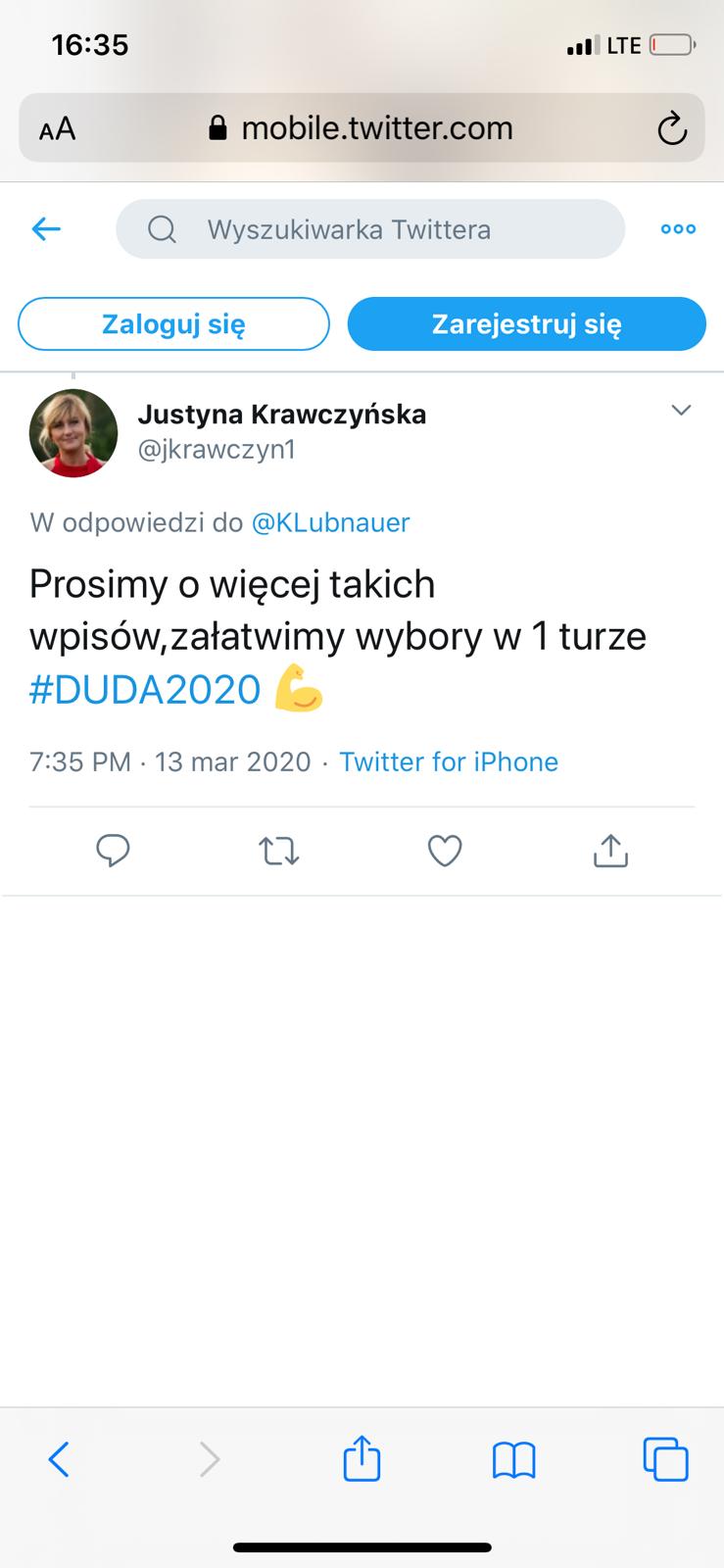
Task: Tap the retweet arrows icon
Action: pos(279,852)
